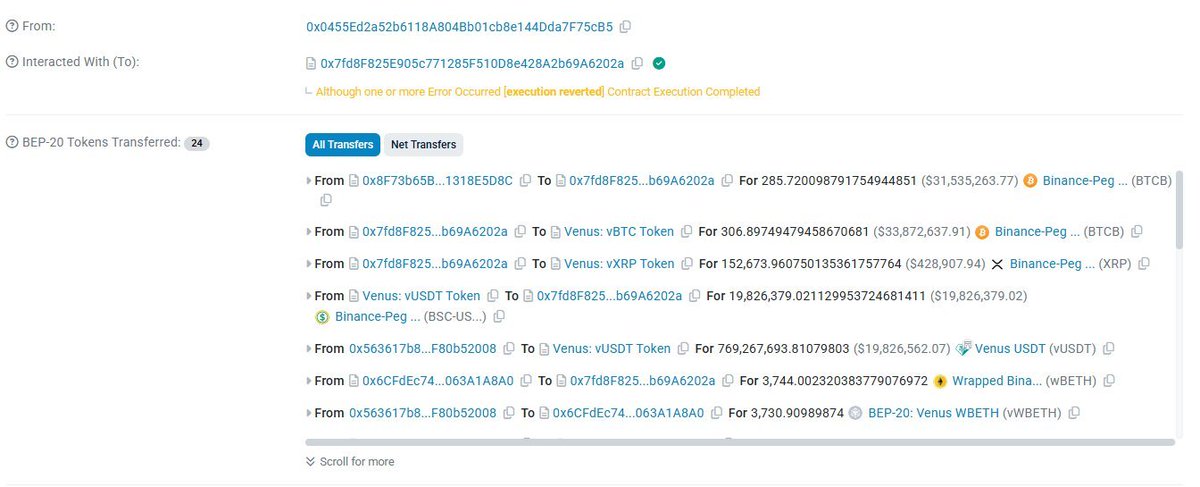1200x487 pixels.
Task: Expand the 285.72 BTCB transfer row arrow
Action: pos(309,181)
